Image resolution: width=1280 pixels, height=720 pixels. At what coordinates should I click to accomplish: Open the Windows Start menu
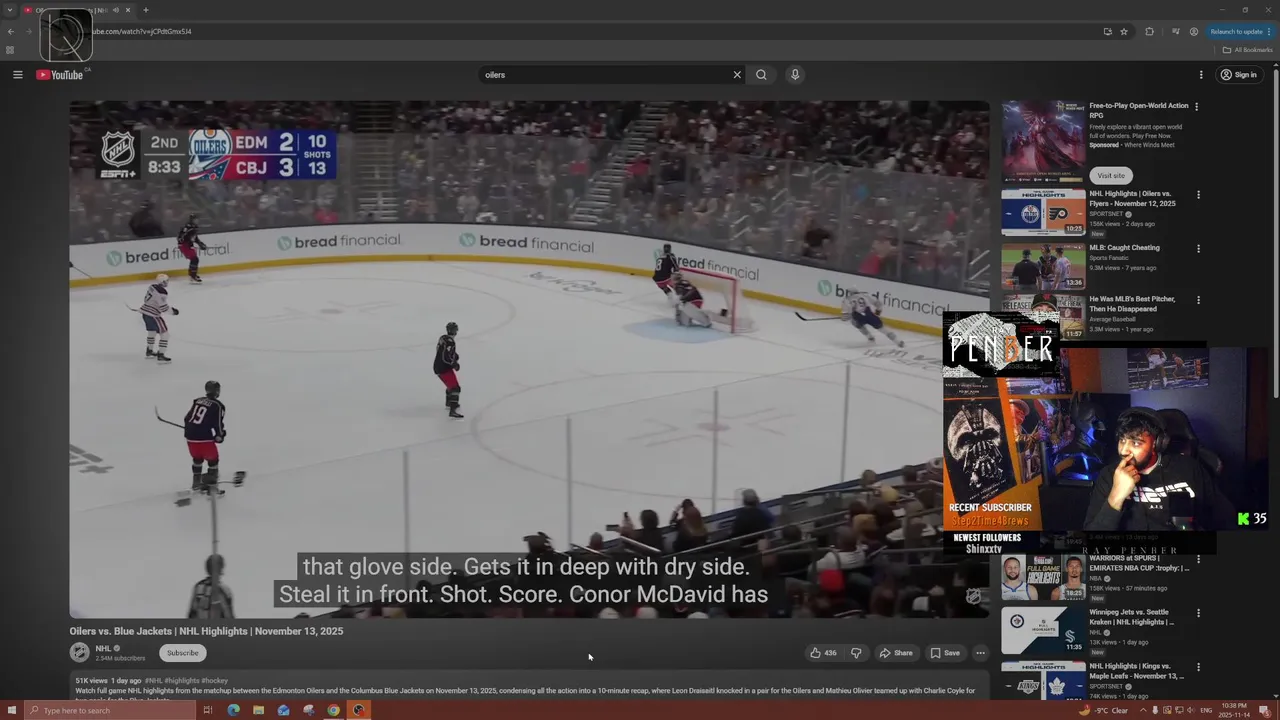(12, 710)
